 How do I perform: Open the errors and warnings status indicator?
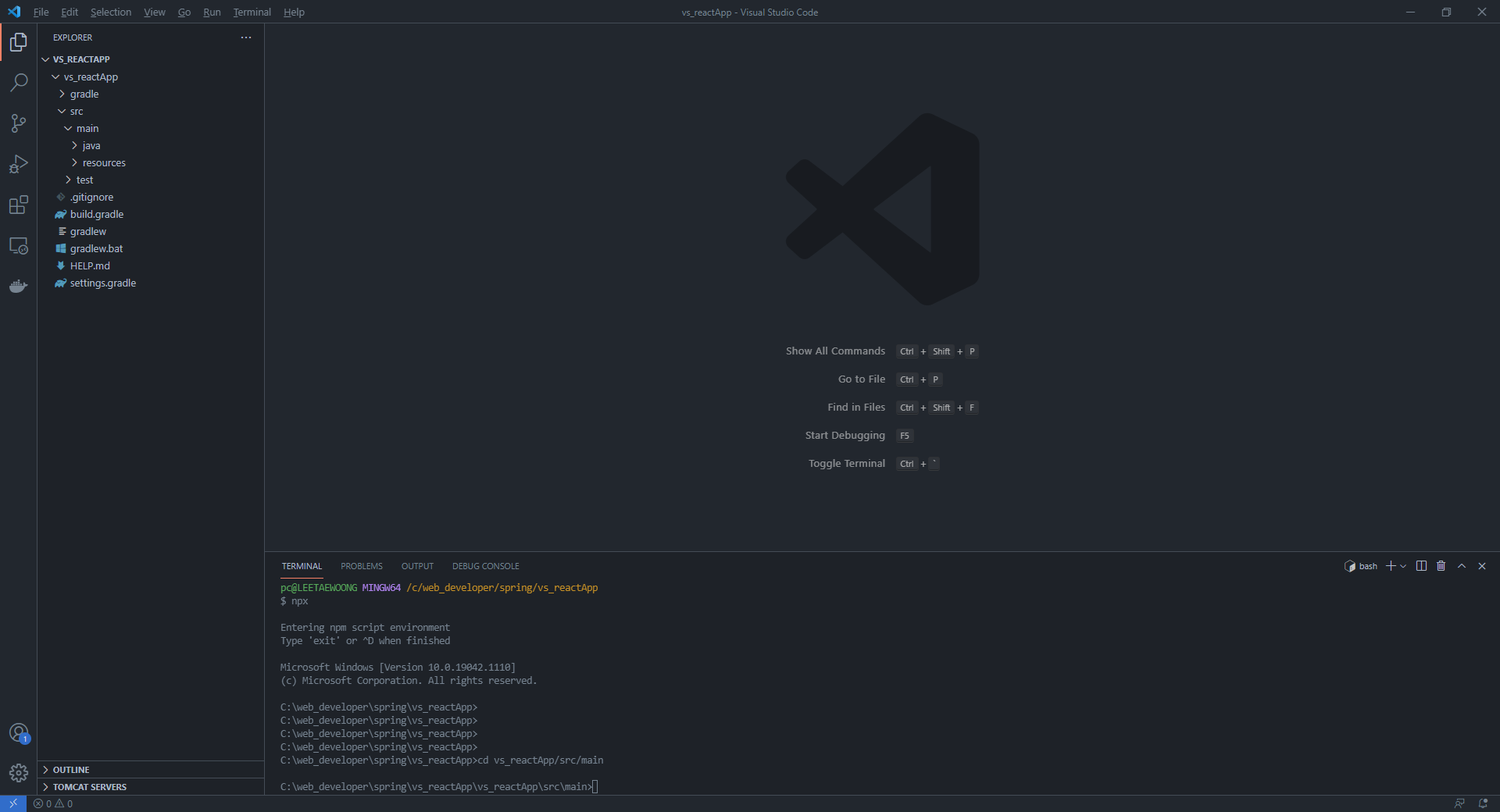(53, 803)
